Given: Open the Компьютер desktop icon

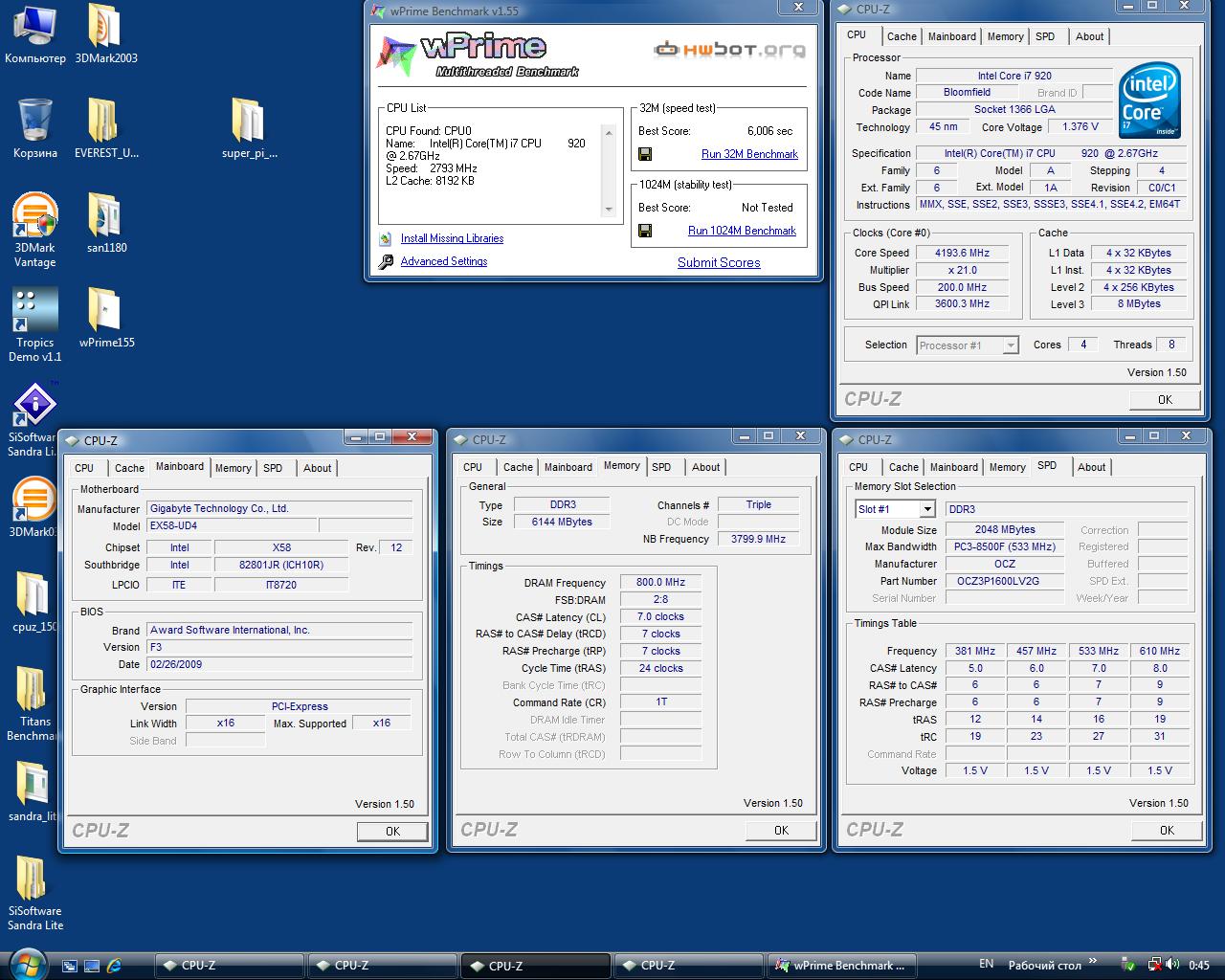Looking at the screenshot, I should pos(34,34).
